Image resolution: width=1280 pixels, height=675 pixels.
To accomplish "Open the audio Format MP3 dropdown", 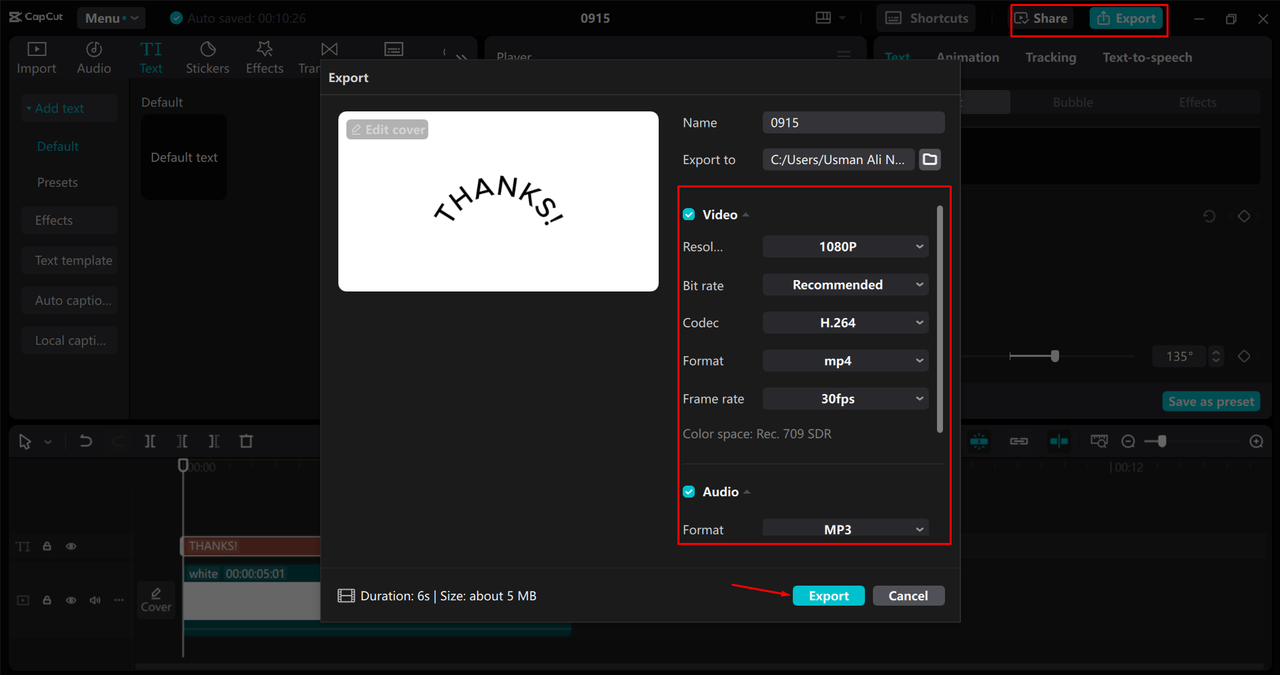I will click(846, 529).
